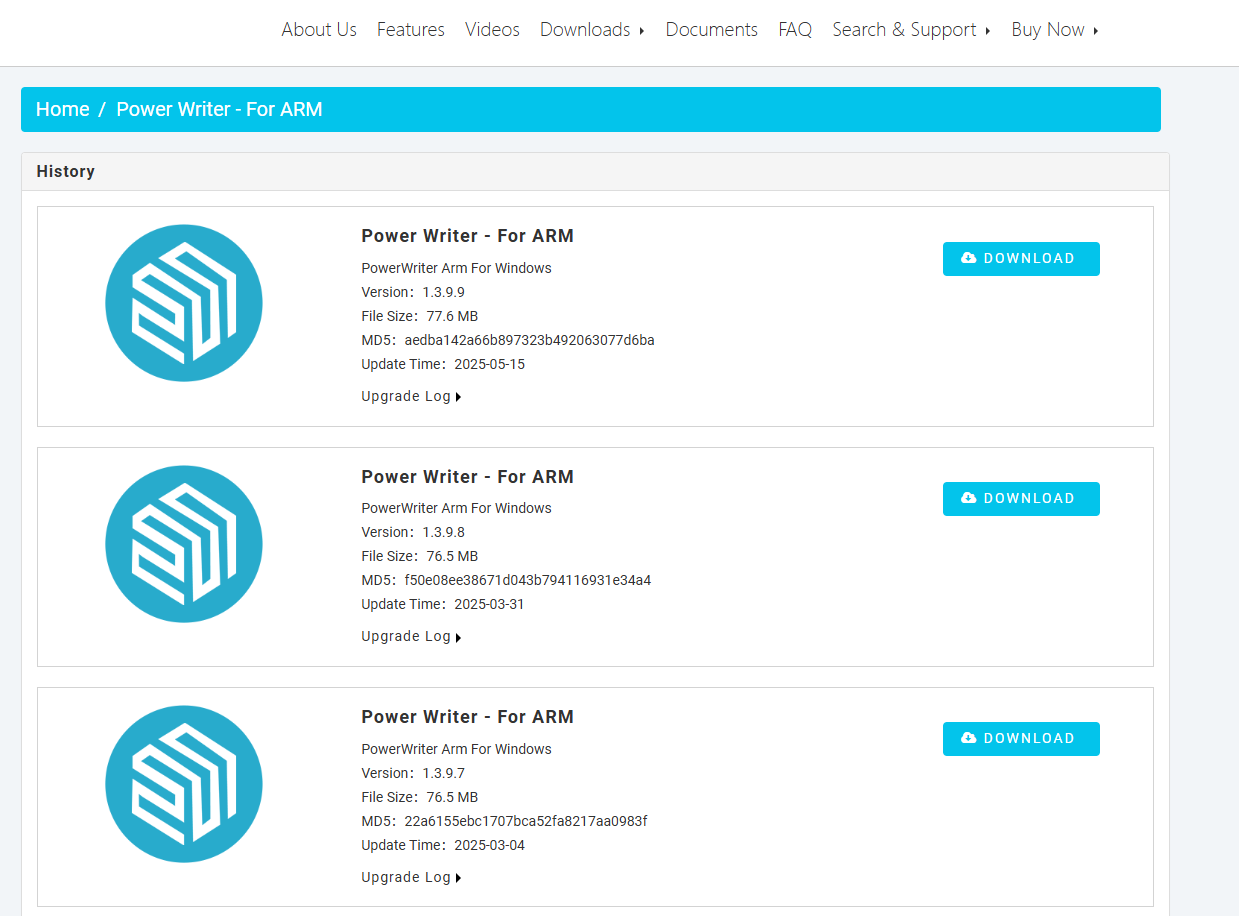Image resolution: width=1239 pixels, height=916 pixels.
Task: Expand Upgrade Log for version 1.3.9.9
Action: pyautogui.click(x=411, y=396)
